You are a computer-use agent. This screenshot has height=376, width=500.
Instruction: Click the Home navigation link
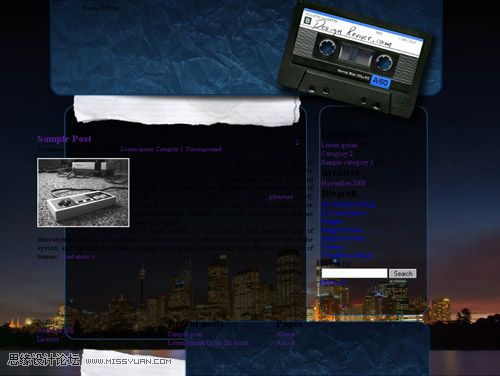(x=90, y=8)
